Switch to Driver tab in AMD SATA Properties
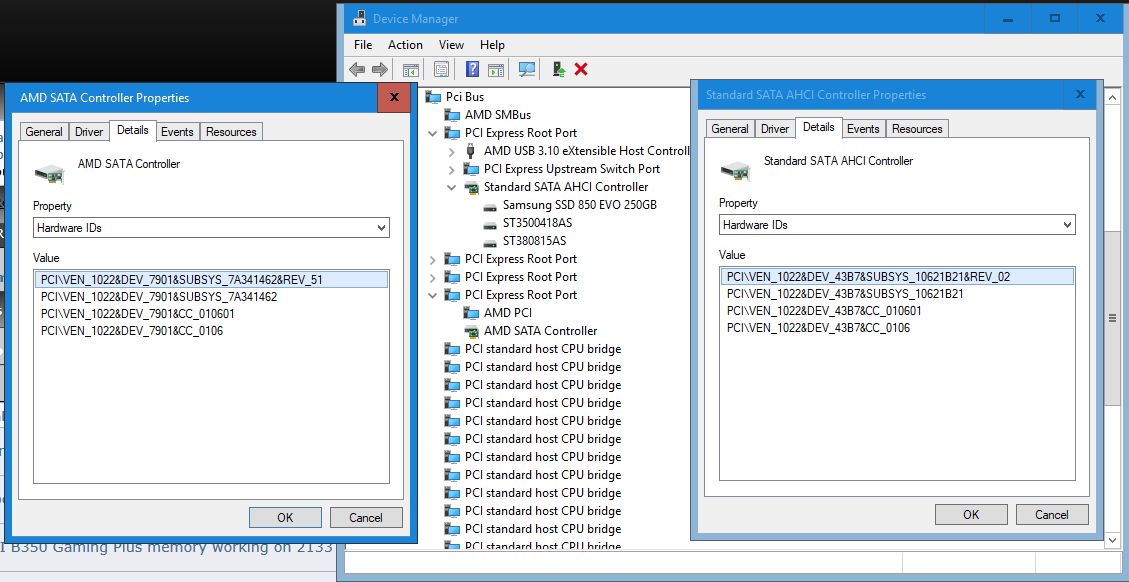Image resolution: width=1129 pixels, height=582 pixels. click(89, 132)
